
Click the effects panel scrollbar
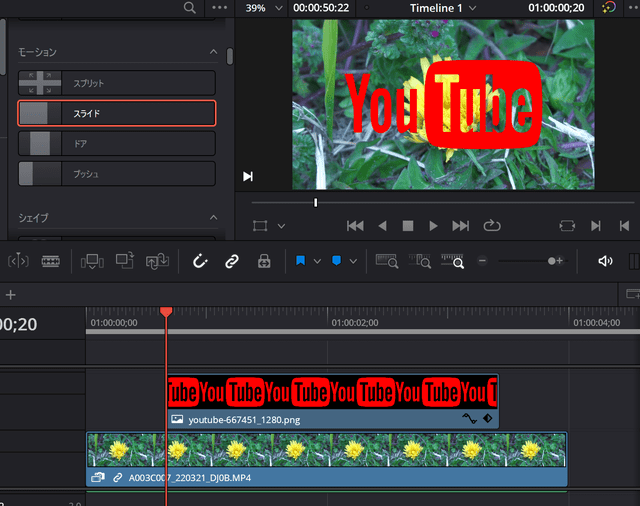pyautogui.click(x=230, y=56)
